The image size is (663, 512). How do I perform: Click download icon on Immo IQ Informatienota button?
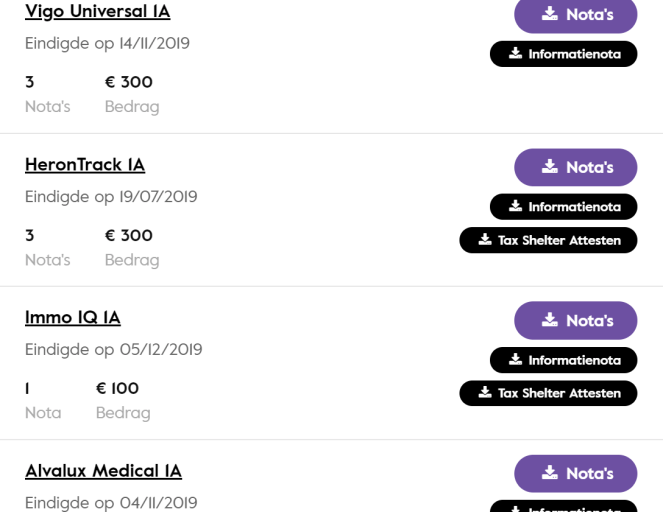point(515,360)
